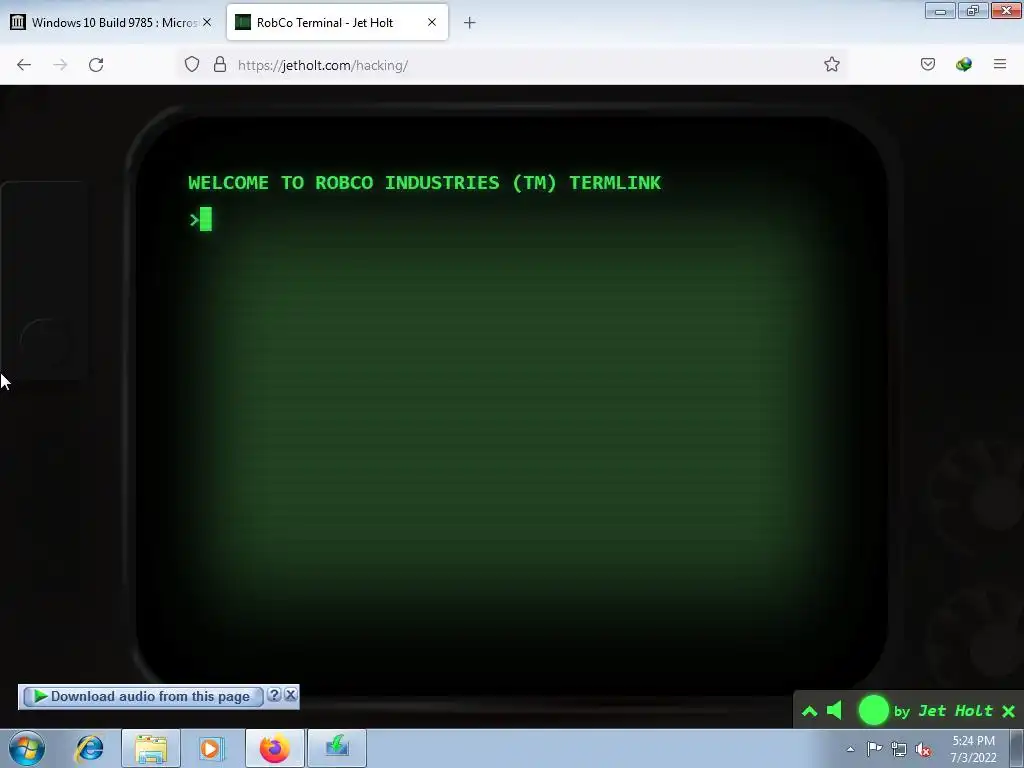Show hidden system tray icons
The width and height of the screenshot is (1024, 768).
[850, 749]
